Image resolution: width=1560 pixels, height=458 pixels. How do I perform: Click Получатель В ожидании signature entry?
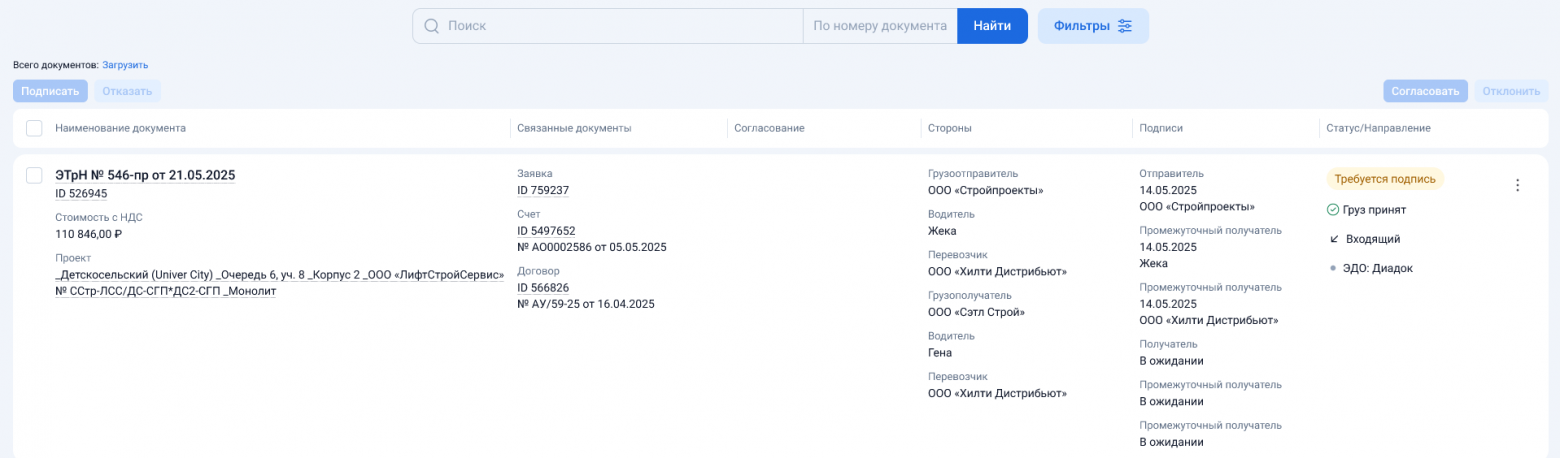(1171, 361)
